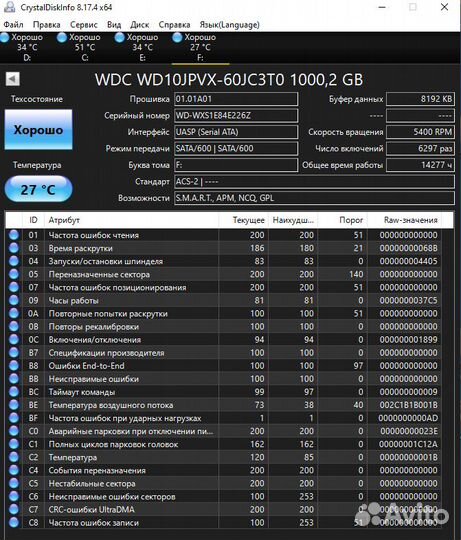Click the Атрибут column header
Screen dimensions: 461x540
pyautogui.click(x=132, y=220)
